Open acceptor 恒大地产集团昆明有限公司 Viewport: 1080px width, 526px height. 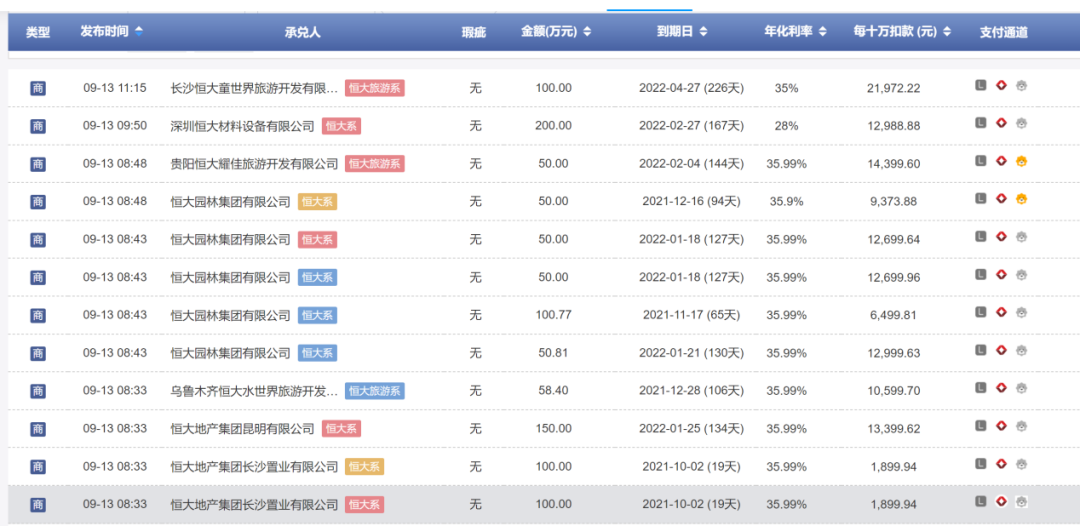point(242,429)
